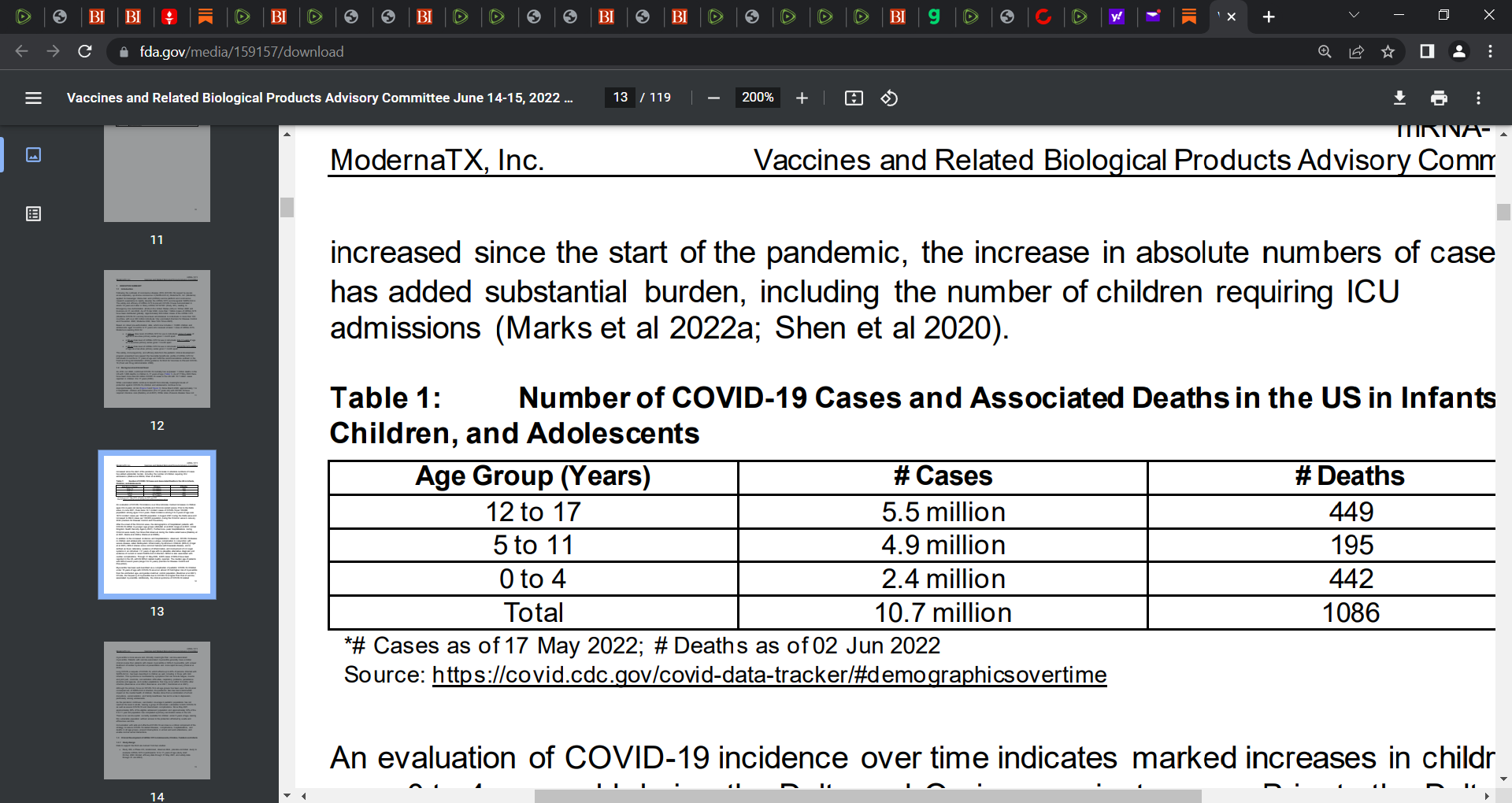The height and width of the screenshot is (803, 1512).
Task: Open a new browser tab
Action: (x=1269, y=17)
